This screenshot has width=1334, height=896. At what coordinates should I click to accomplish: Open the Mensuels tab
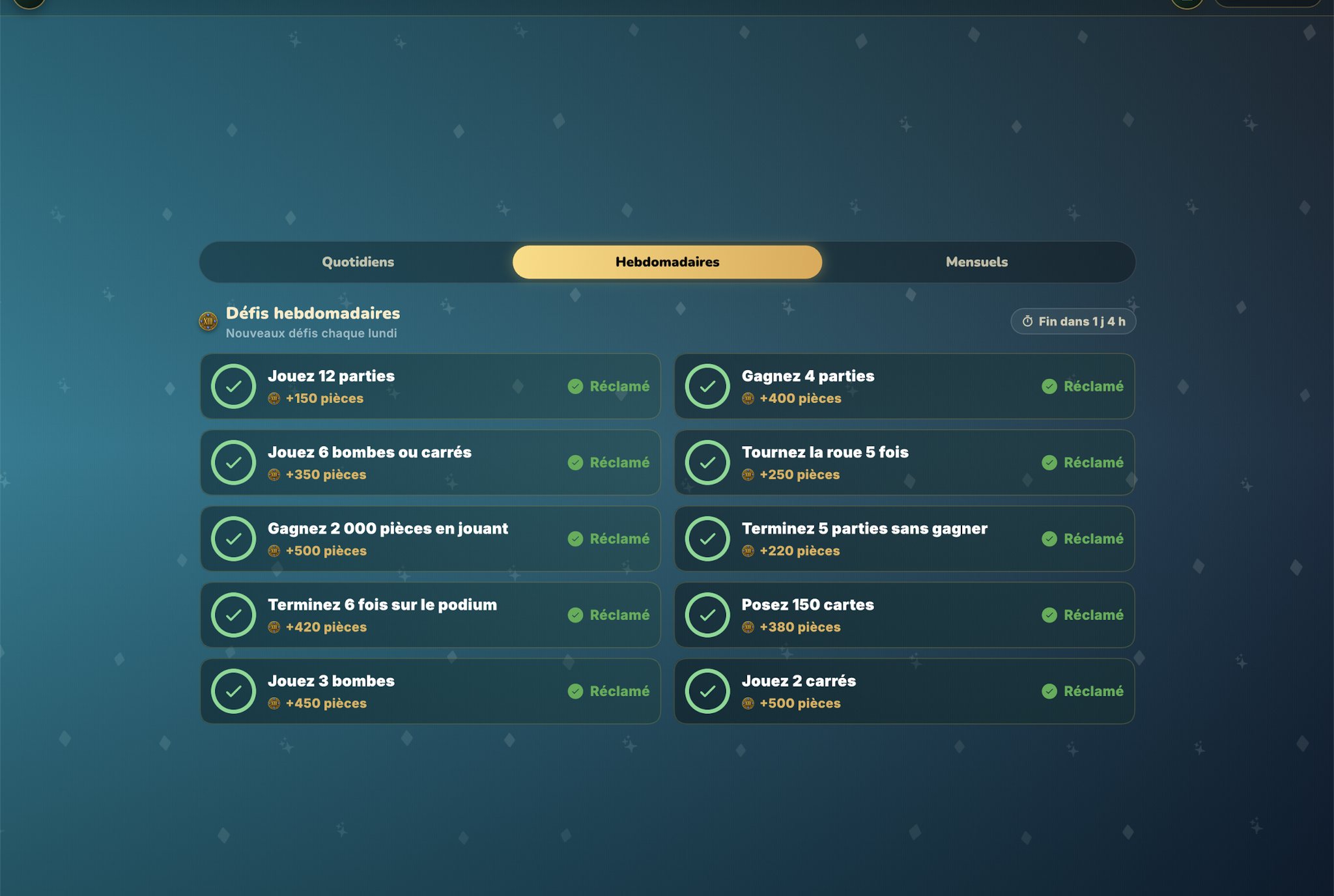(x=976, y=262)
